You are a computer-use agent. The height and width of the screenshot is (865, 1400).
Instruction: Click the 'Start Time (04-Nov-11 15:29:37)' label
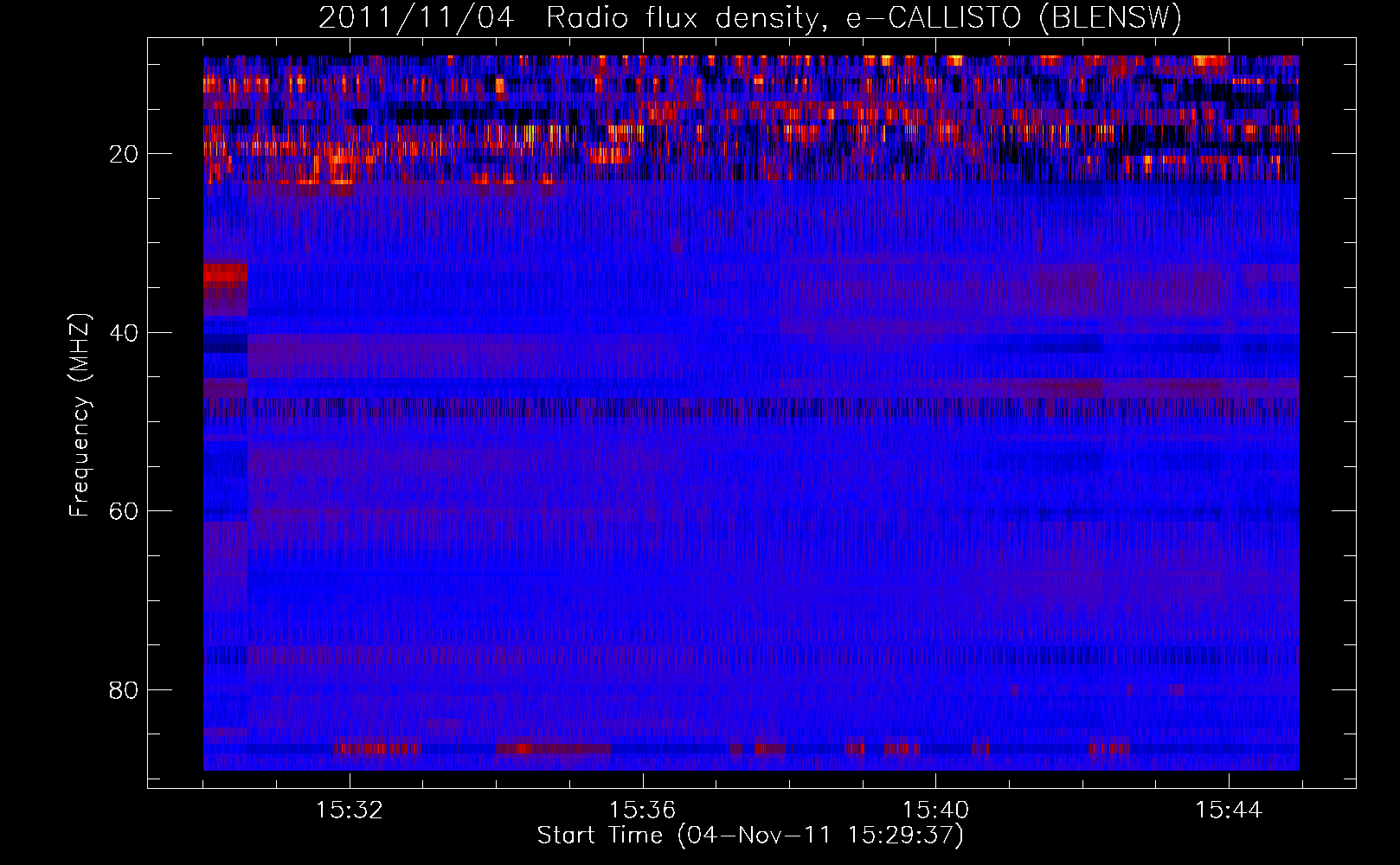[750, 836]
